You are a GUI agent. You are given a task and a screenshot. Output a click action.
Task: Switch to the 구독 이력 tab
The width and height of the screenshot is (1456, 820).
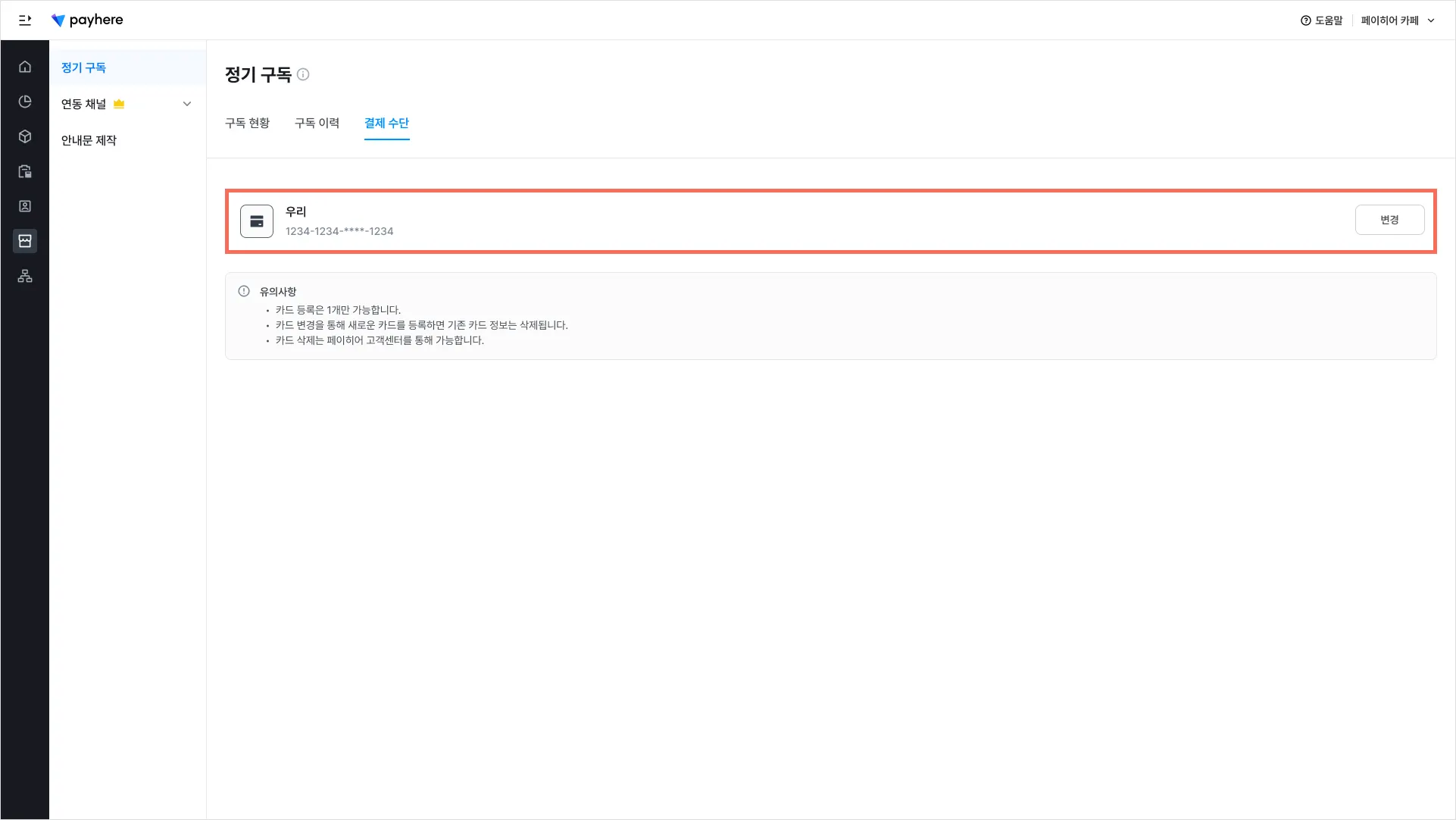coord(317,123)
